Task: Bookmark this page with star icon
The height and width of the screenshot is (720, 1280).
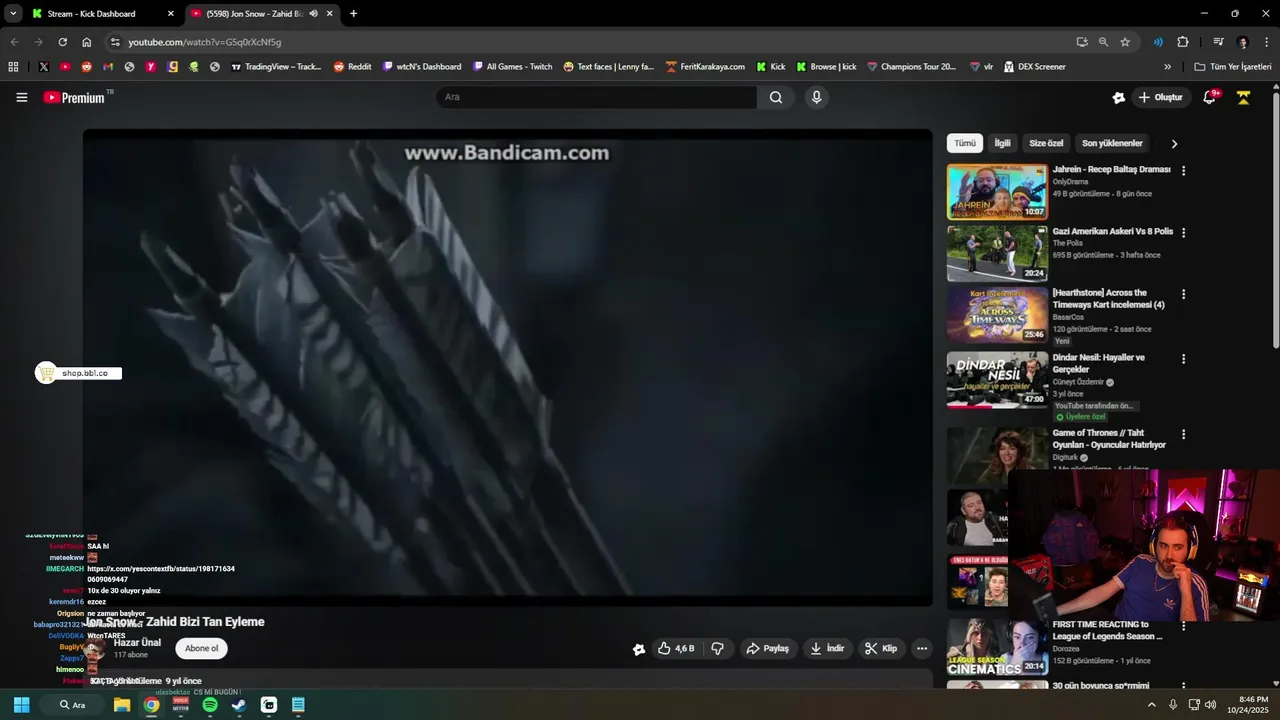Action: (x=1125, y=42)
